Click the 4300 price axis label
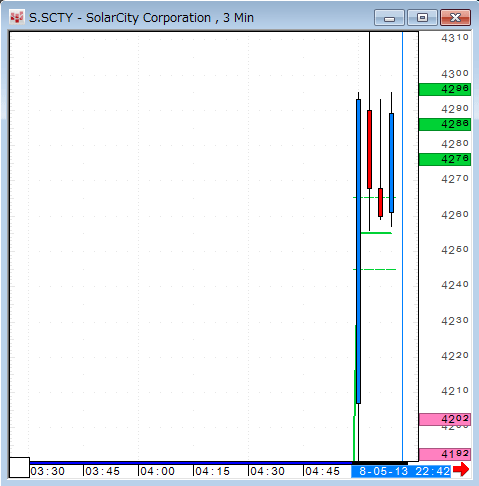Image resolution: width=479 pixels, height=486 pixels. pos(455,73)
